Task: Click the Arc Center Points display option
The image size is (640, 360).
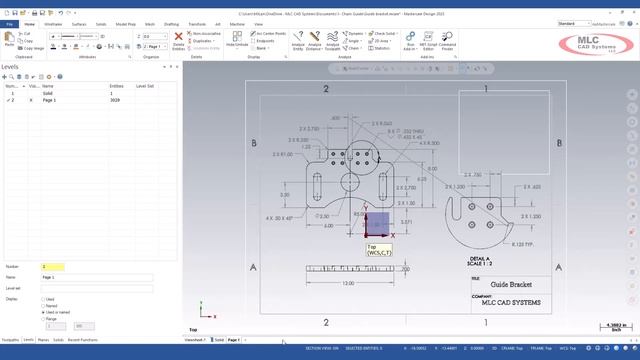Action: click(269, 33)
